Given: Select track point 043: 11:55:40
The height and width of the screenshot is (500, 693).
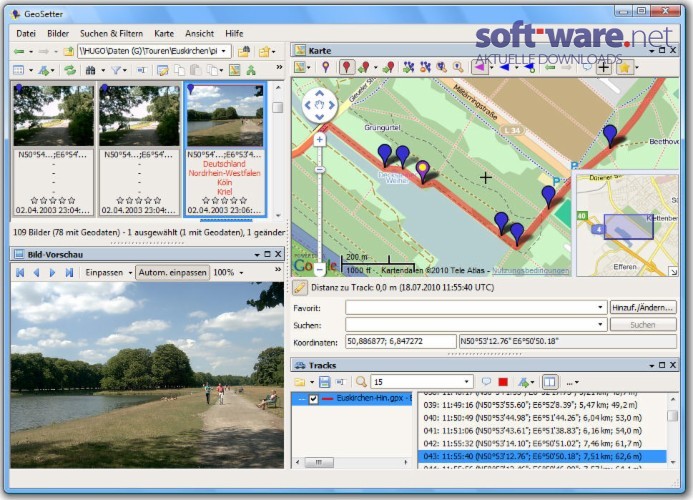Looking at the screenshot, I should [x=542, y=456].
